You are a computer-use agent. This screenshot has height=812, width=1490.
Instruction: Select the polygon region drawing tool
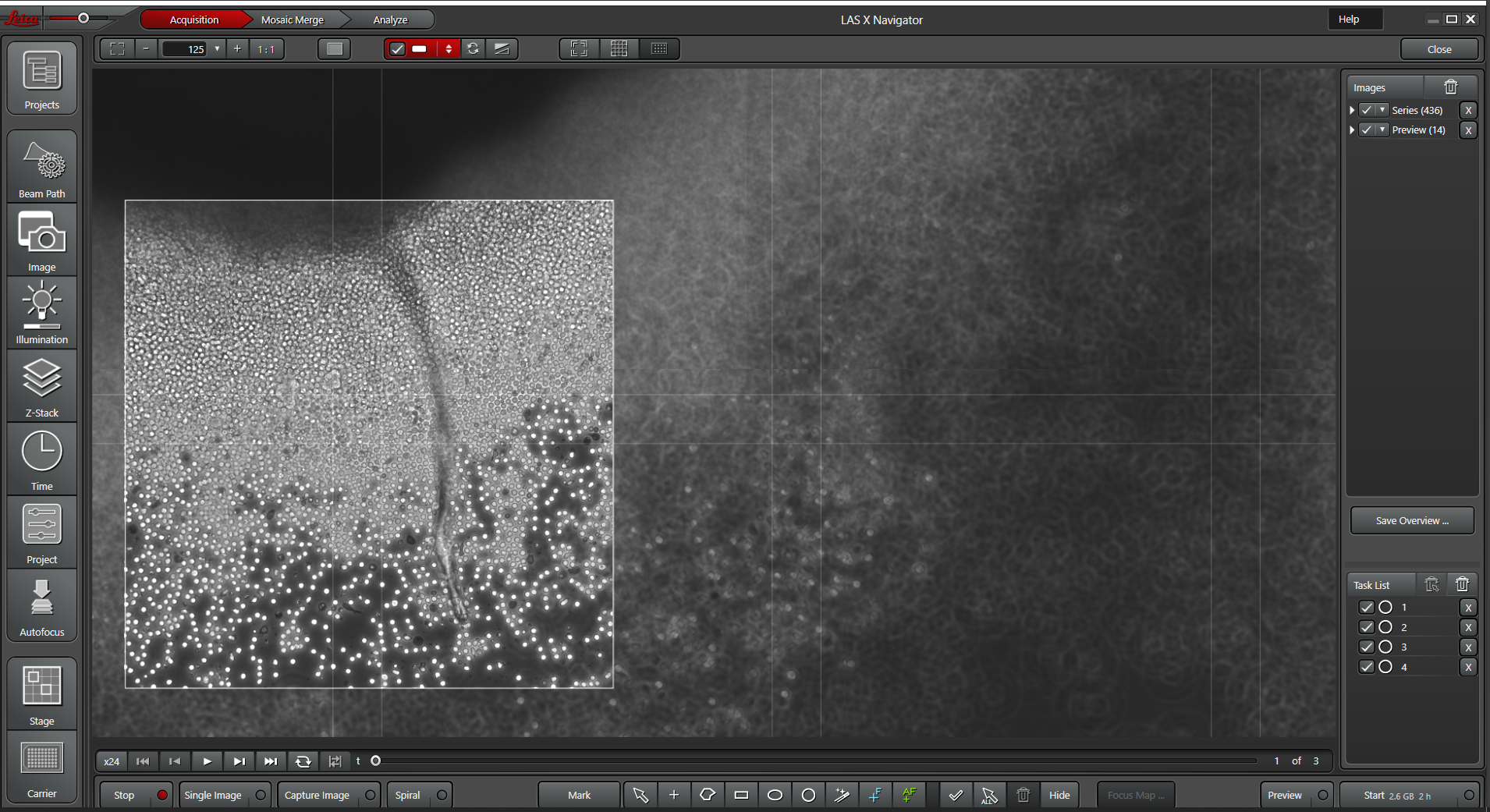[708, 795]
